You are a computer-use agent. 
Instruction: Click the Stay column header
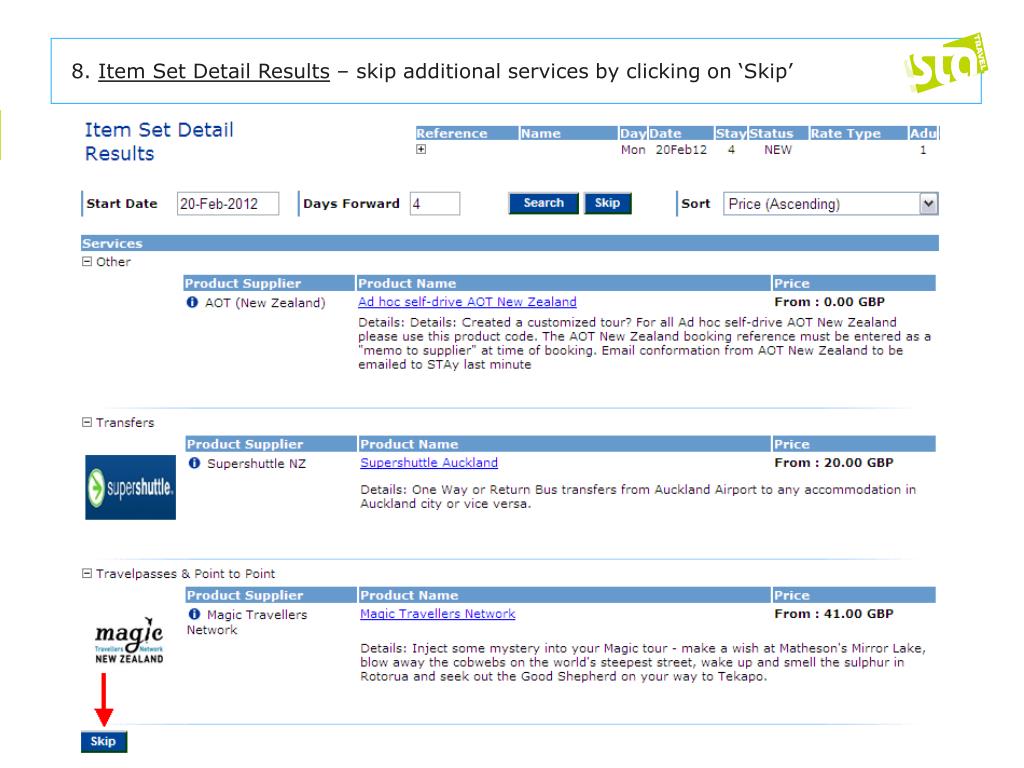(x=731, y=133)
